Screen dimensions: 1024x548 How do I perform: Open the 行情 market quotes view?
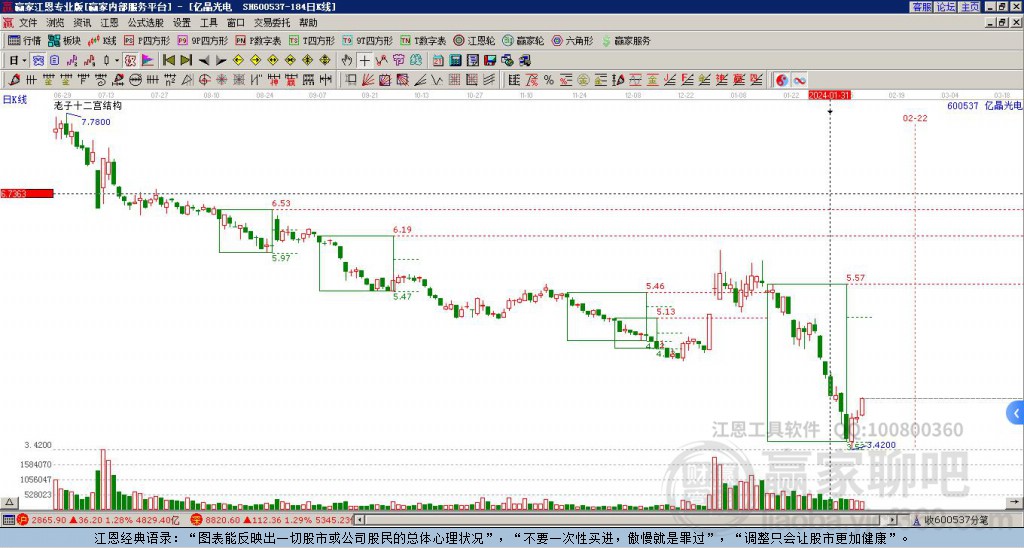click(24, 40)
